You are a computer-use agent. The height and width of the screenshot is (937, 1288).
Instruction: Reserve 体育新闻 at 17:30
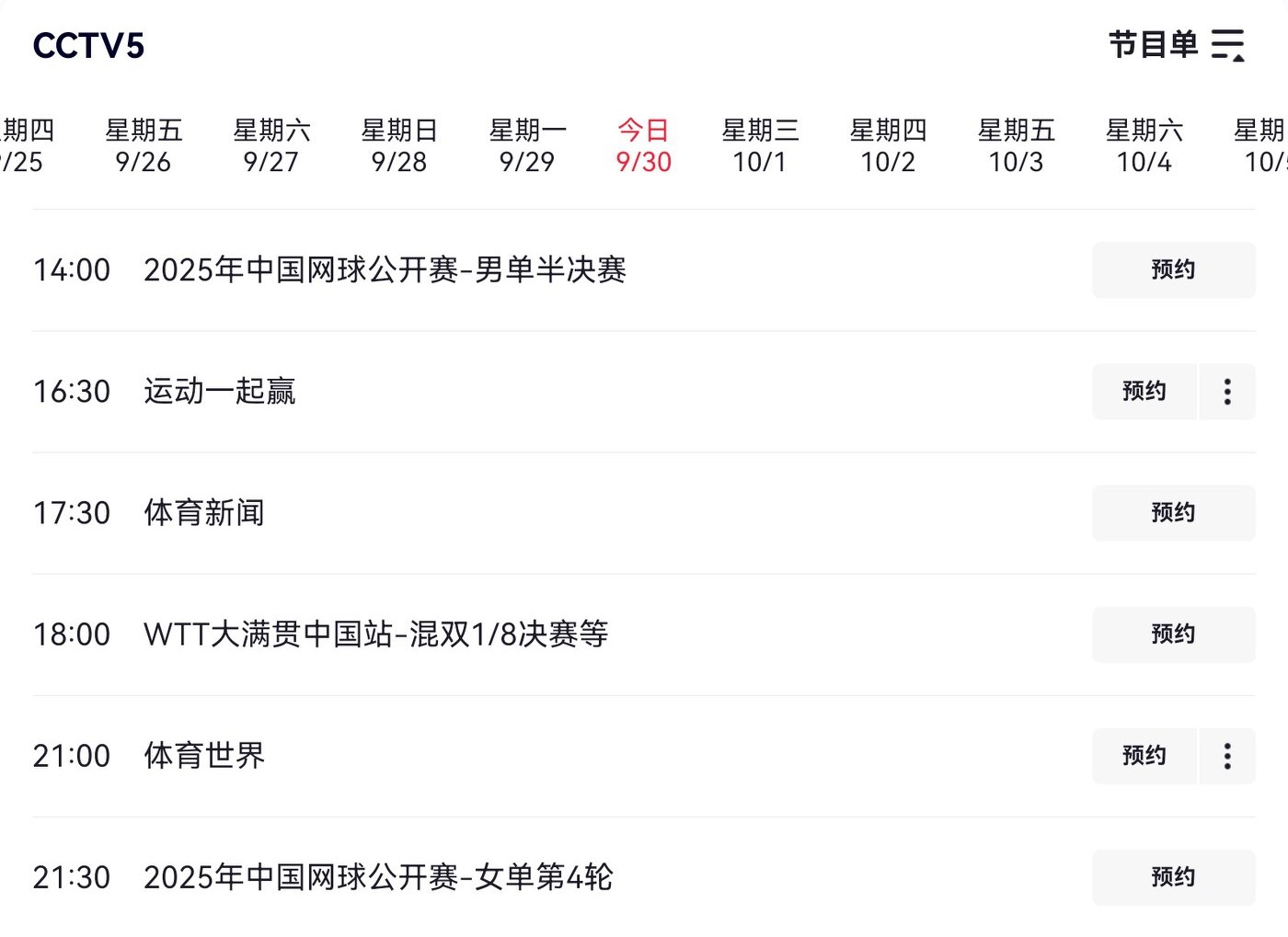(x=1173, y=513)
